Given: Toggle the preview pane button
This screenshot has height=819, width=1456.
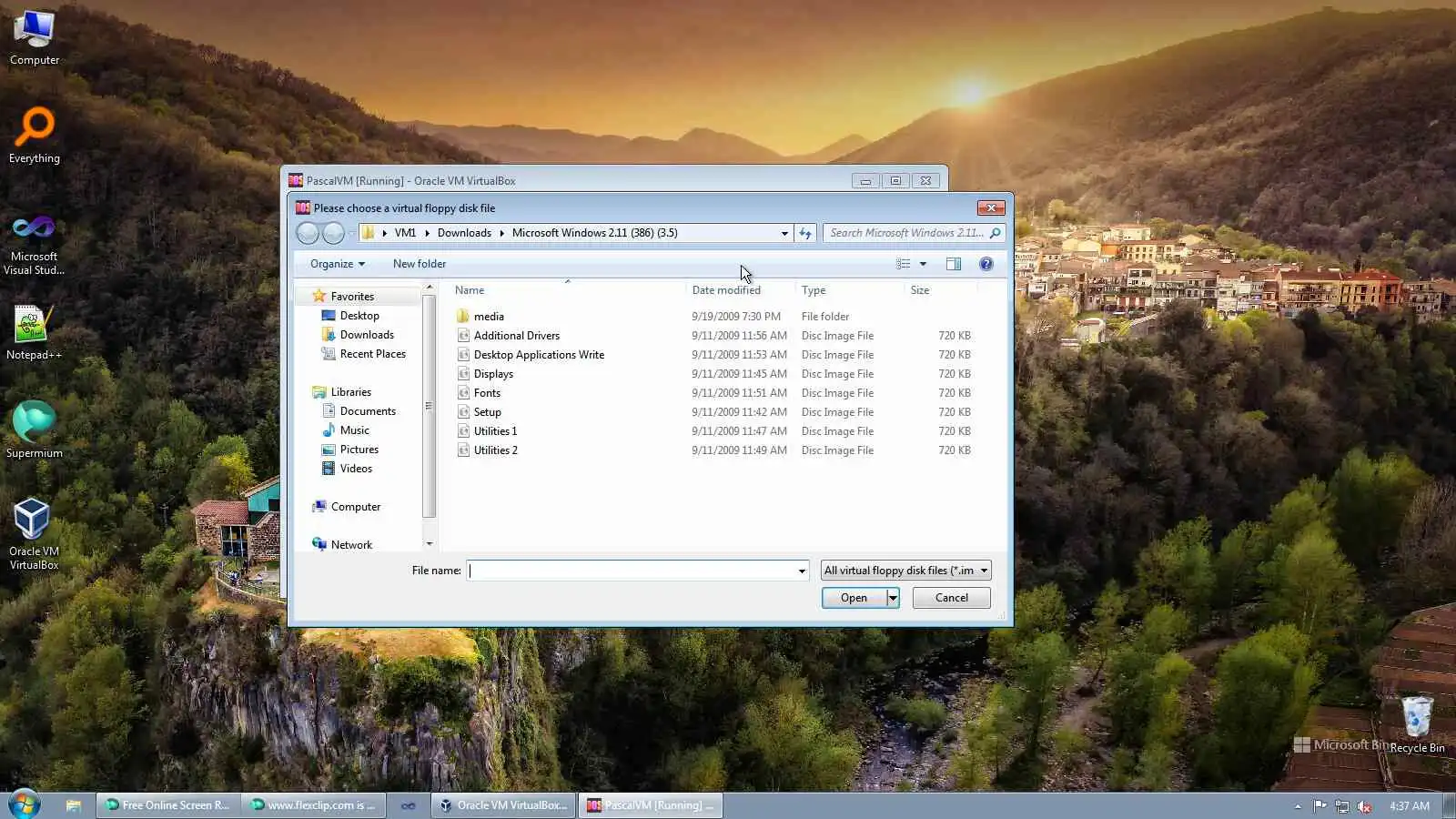Looking at the screenshot, I should [x=954, y=264].
